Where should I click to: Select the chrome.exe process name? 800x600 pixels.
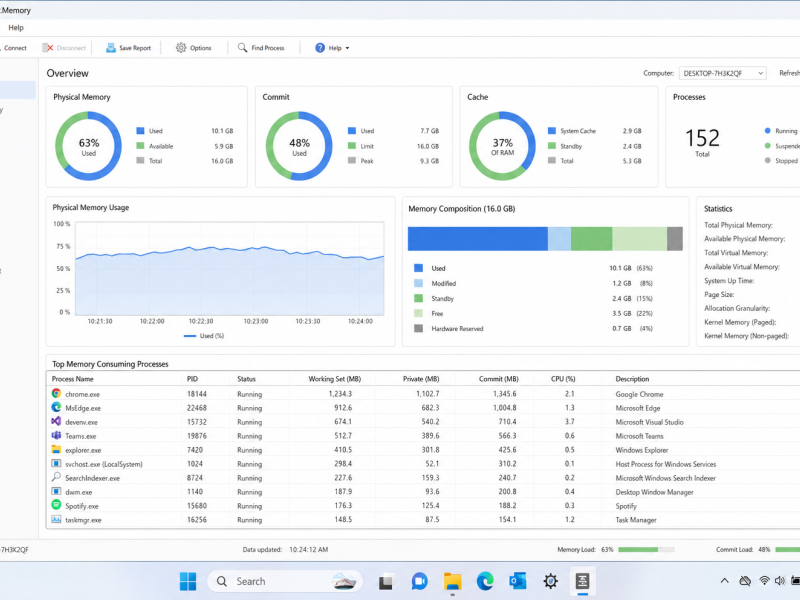(x=83, y=394)
